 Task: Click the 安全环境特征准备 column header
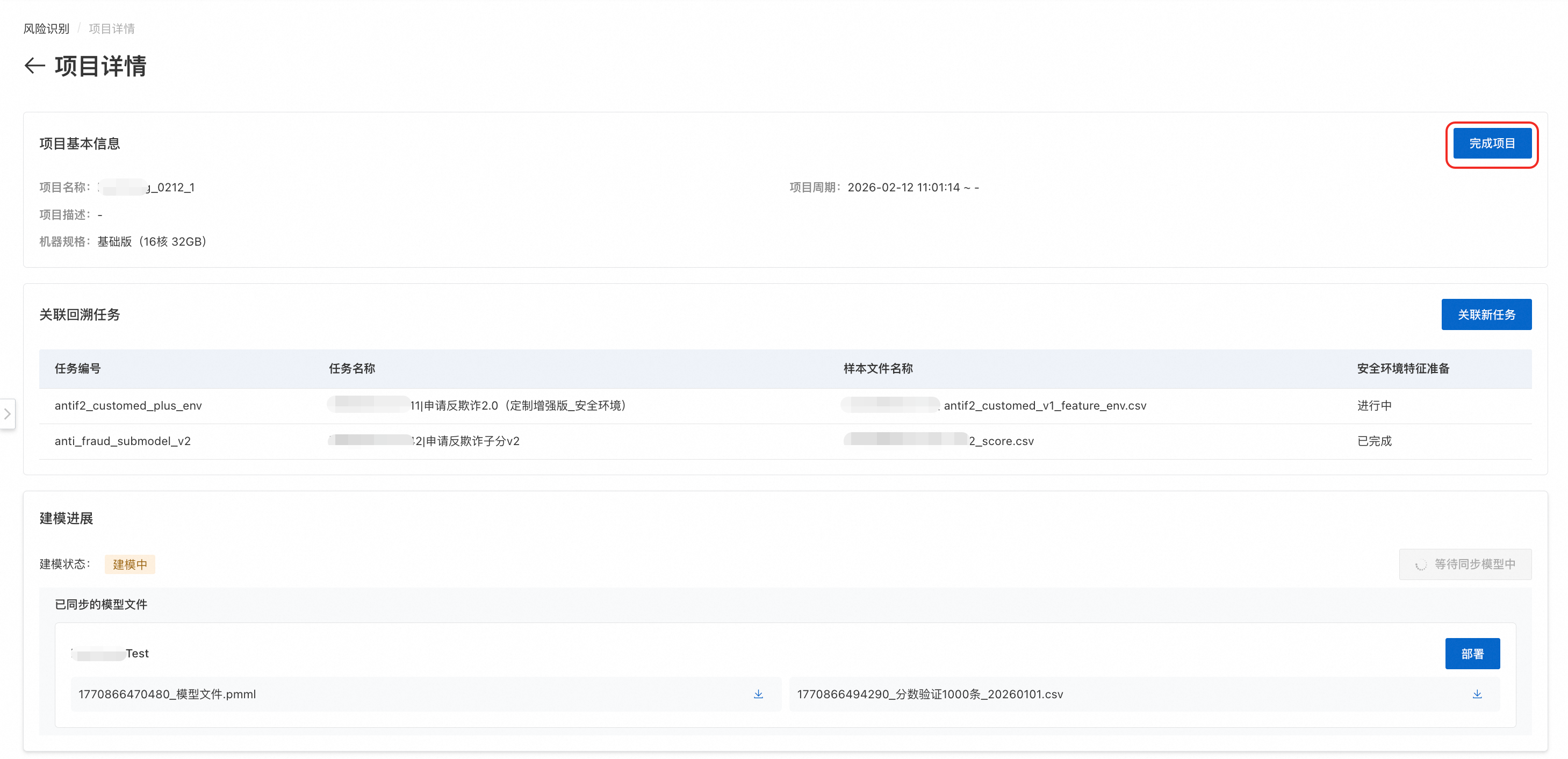point(1402,368)
